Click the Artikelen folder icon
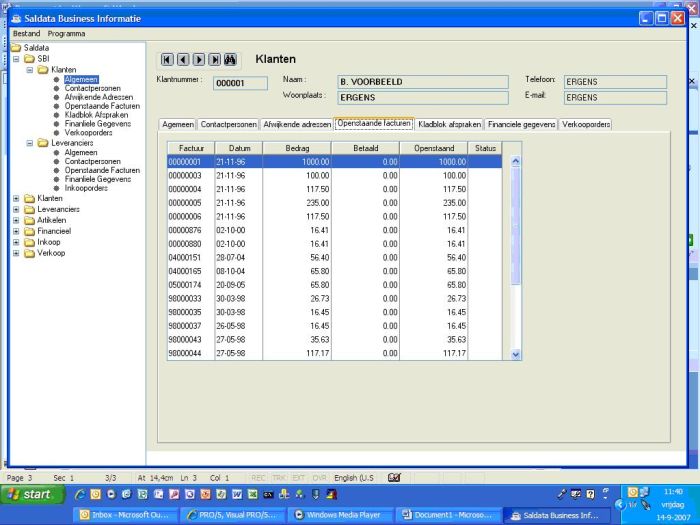Viewport: 700px width, 525px height. [x=28, y=220]
